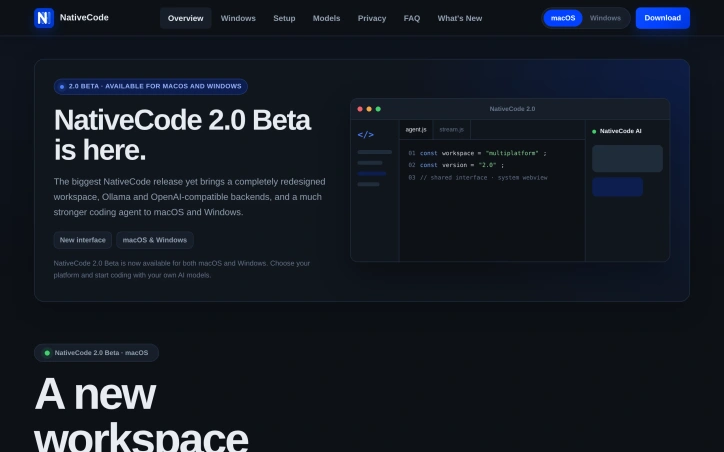Select macOS in the platform toggle
Image resolution: width=724 pixels, height=452 pixels.
563,18
